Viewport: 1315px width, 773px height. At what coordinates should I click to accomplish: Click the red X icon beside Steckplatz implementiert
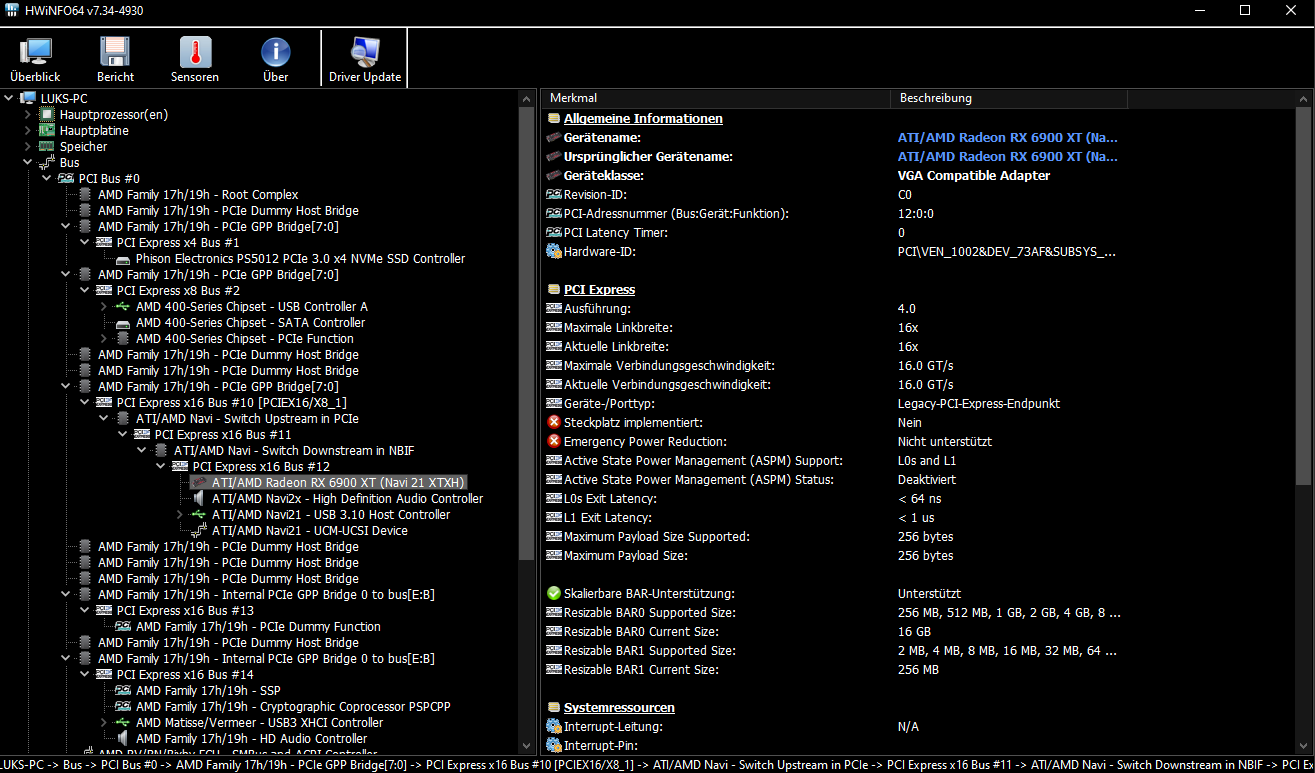click(554, 423)
